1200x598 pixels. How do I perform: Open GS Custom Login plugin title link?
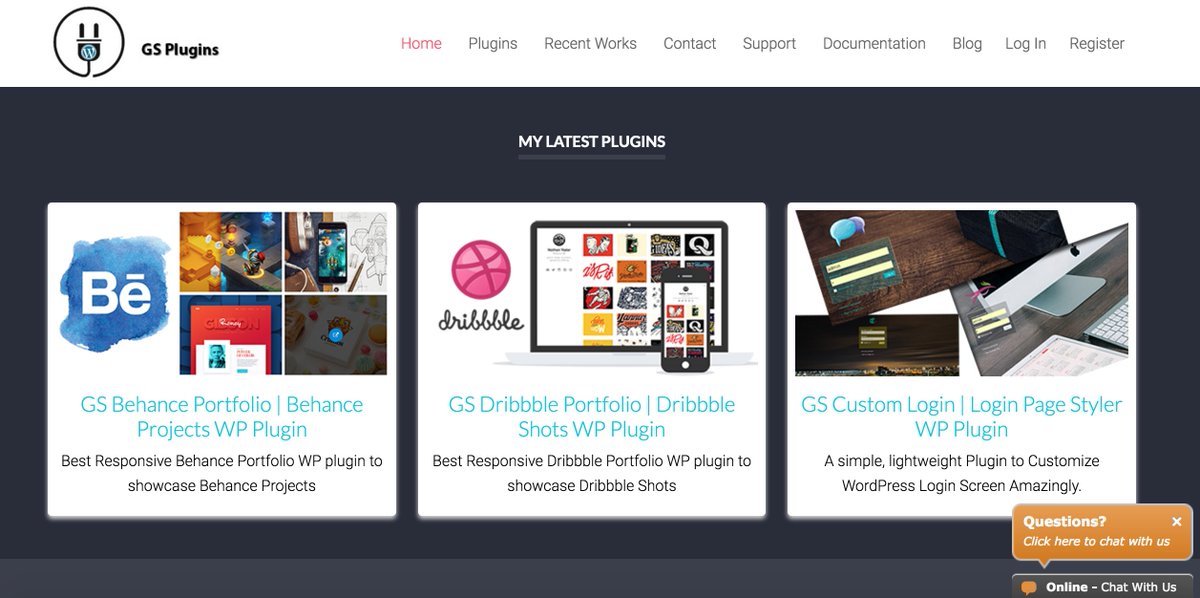[962, 417]
